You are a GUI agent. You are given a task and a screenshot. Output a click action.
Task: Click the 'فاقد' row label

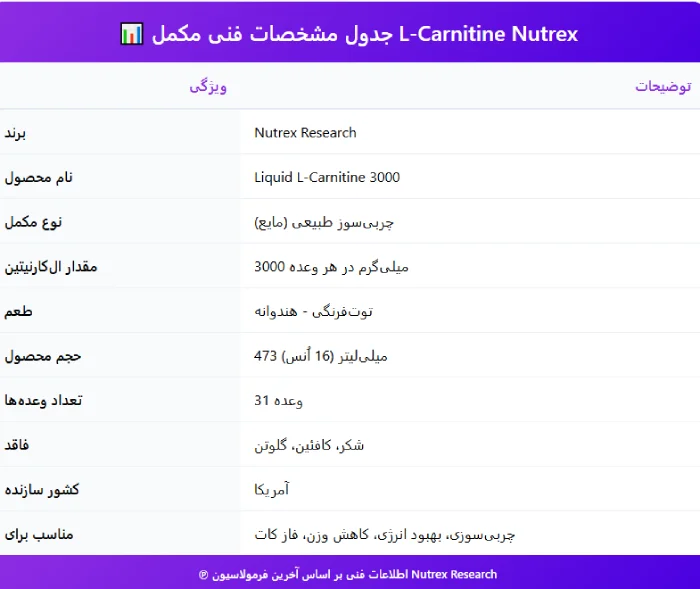tap(17, 445)
